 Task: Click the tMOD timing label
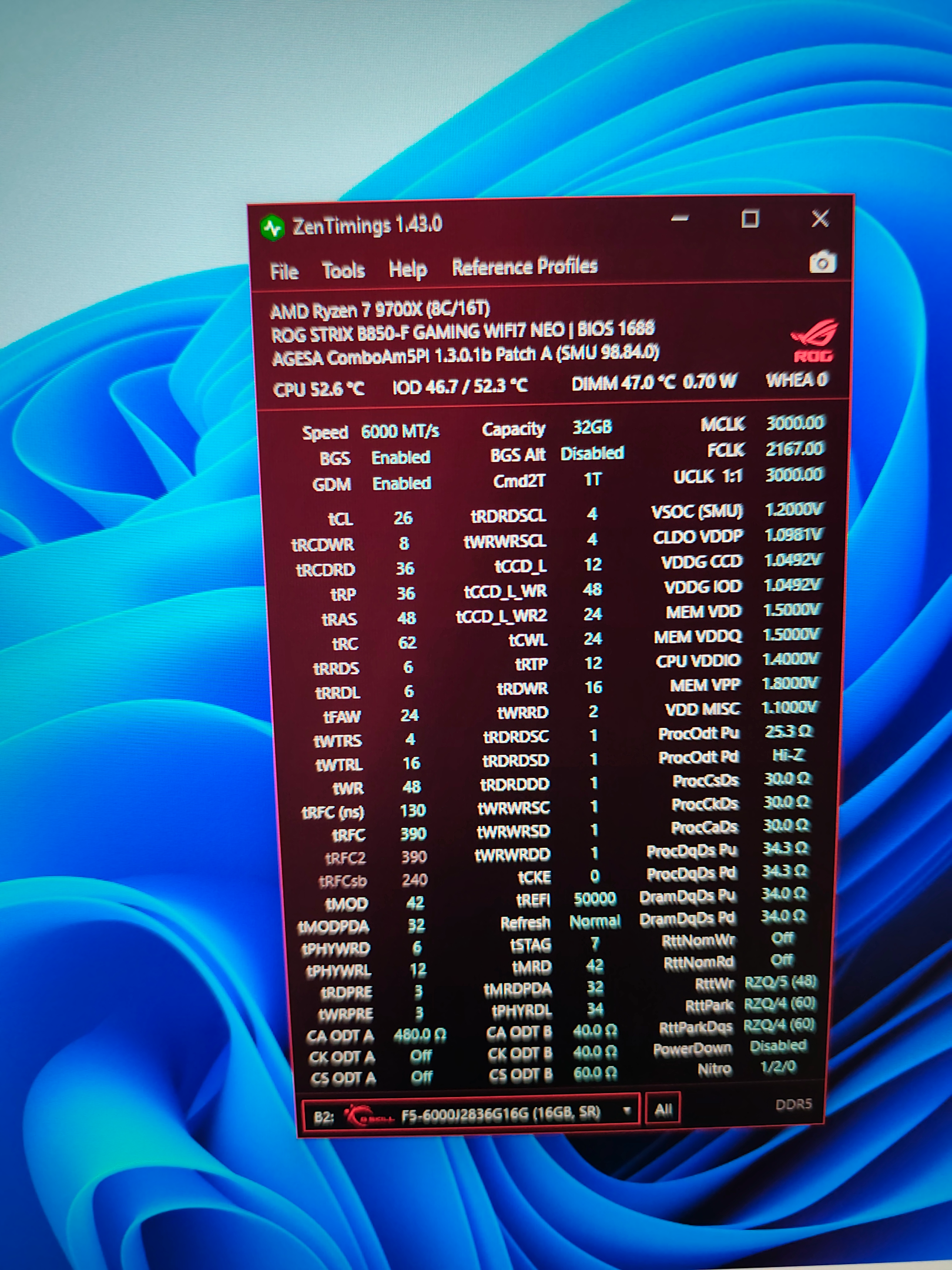pos(347,904)
